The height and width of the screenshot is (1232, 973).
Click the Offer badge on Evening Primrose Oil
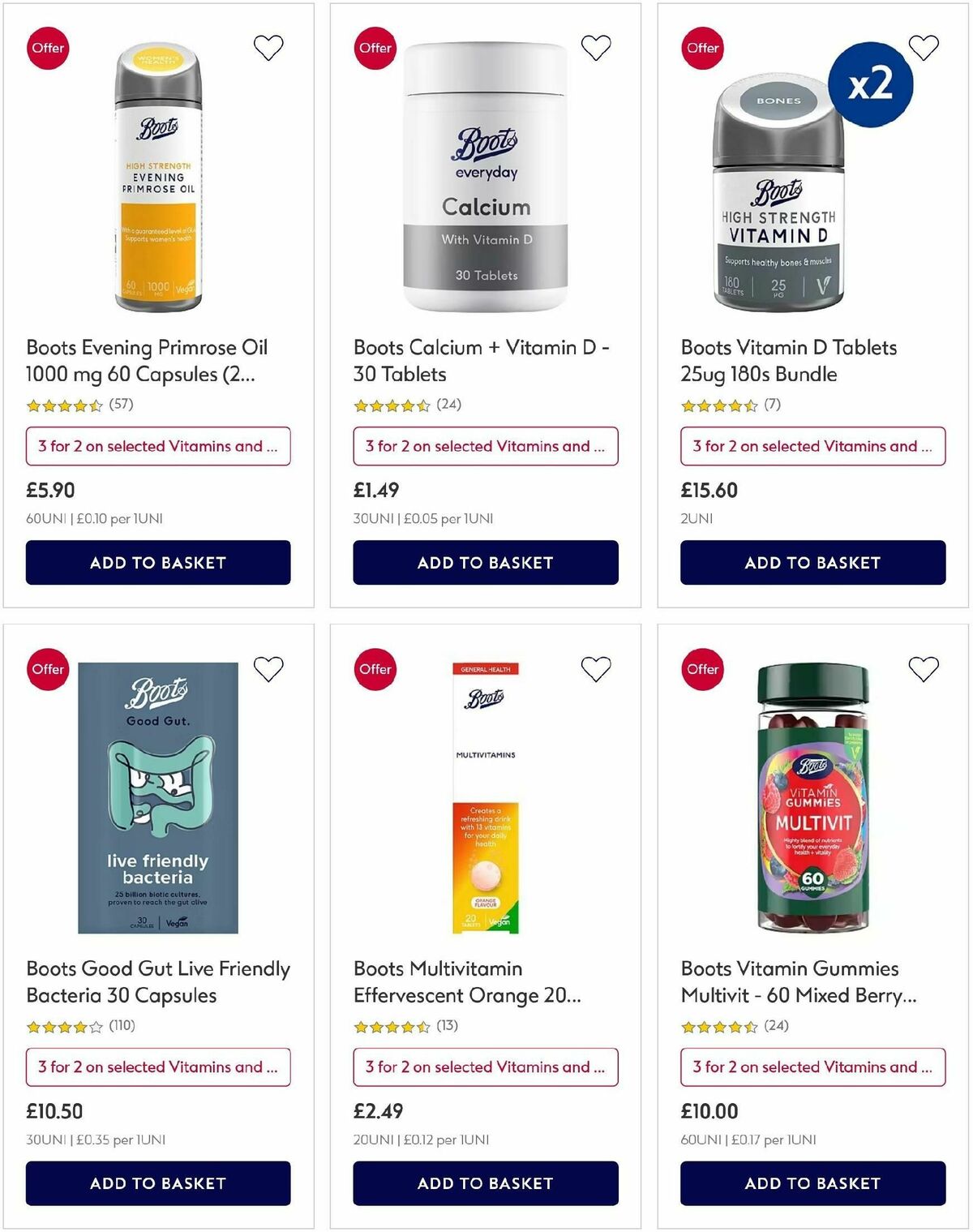(x=48, y=48)
